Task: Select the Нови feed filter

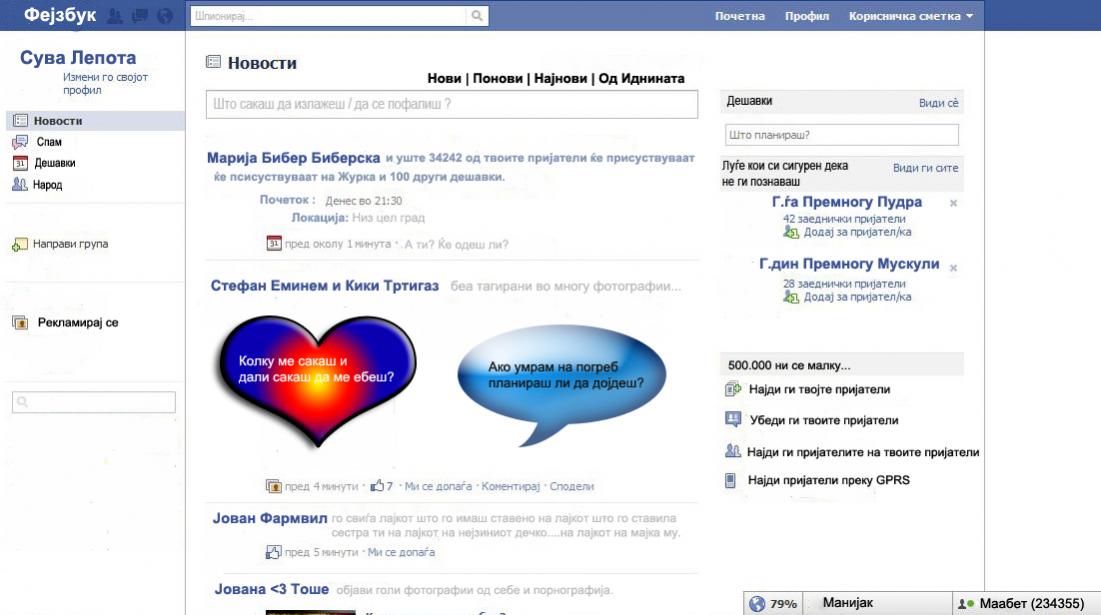Action: [x=444, y=78]
